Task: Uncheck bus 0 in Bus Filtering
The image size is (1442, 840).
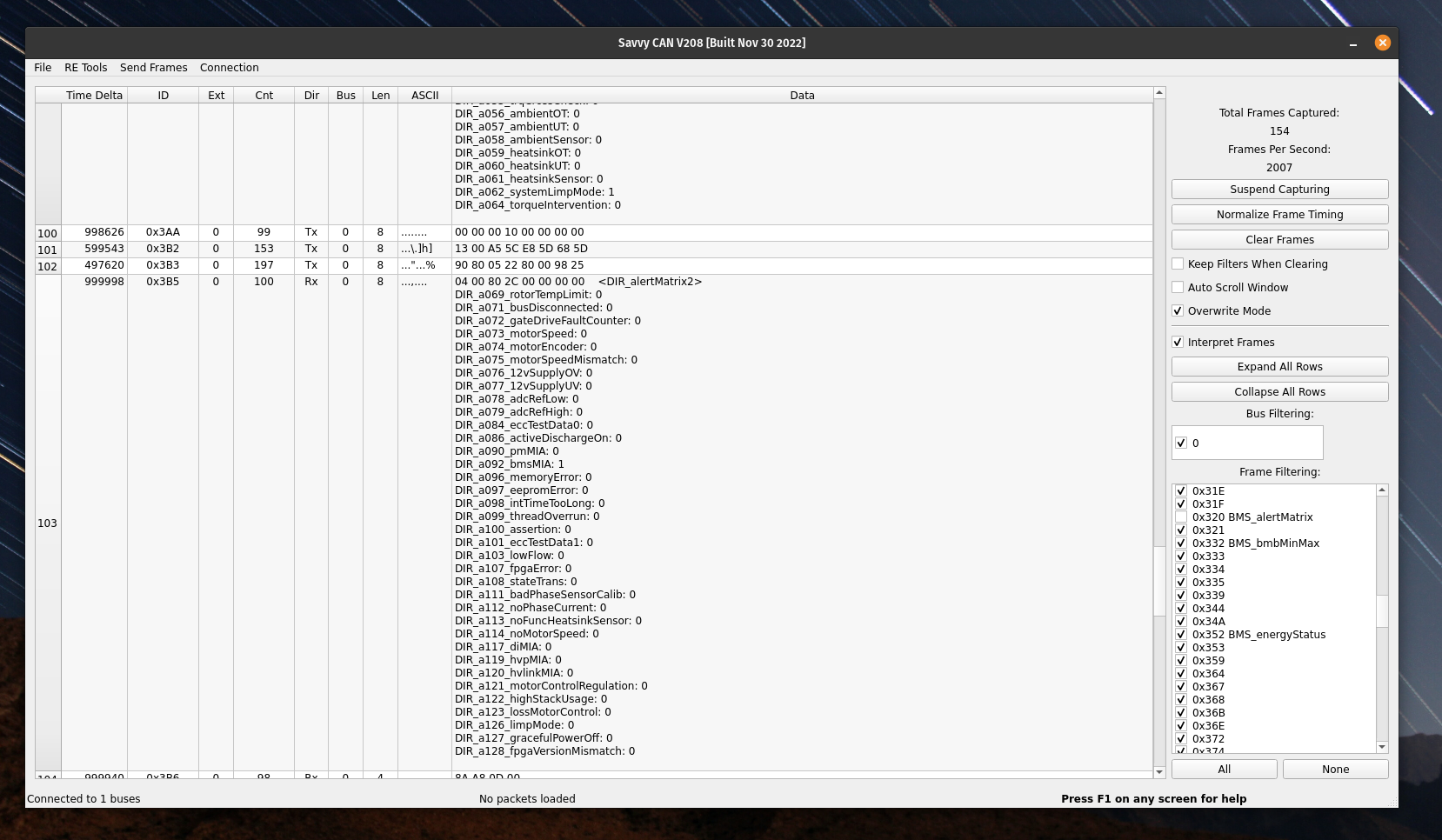Action: pyautogui.click(x=1181, y=443)
